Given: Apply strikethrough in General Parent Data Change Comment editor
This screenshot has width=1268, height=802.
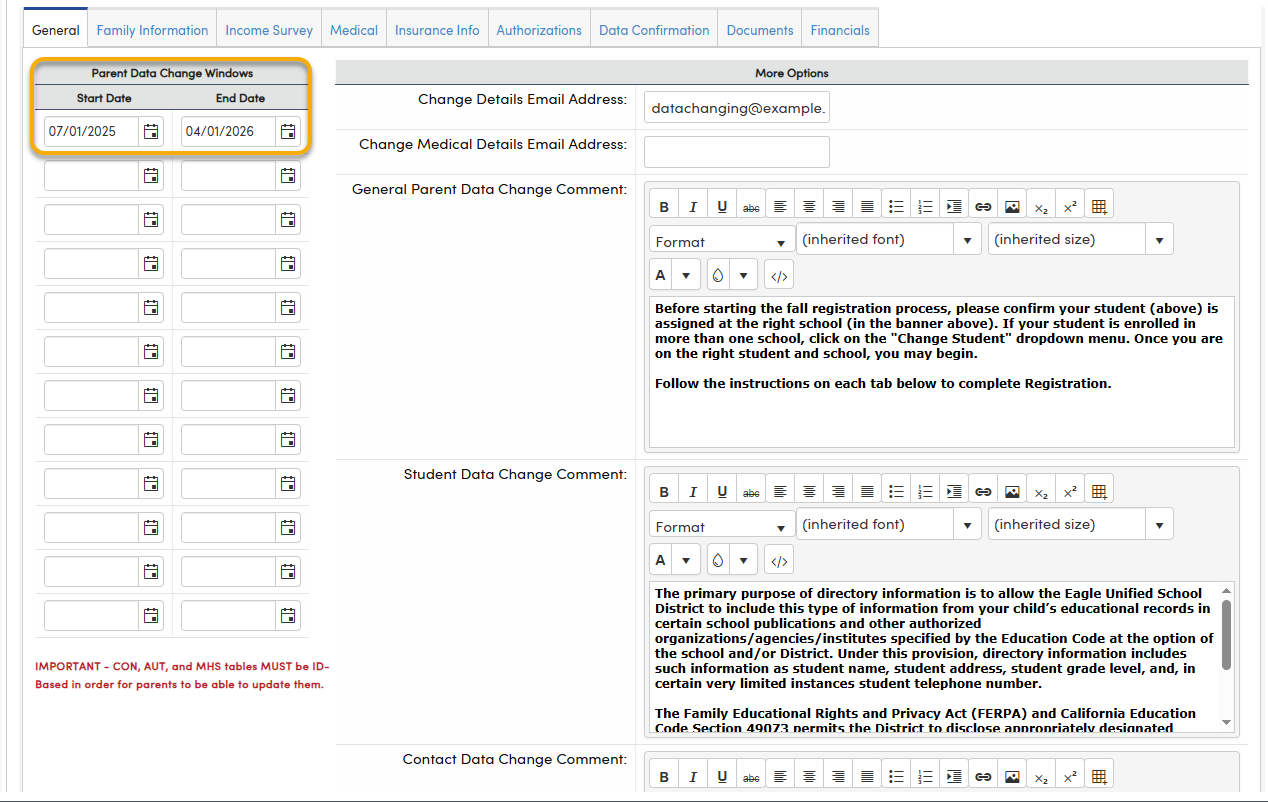Looking at the screenshot, I should (751, 206).
